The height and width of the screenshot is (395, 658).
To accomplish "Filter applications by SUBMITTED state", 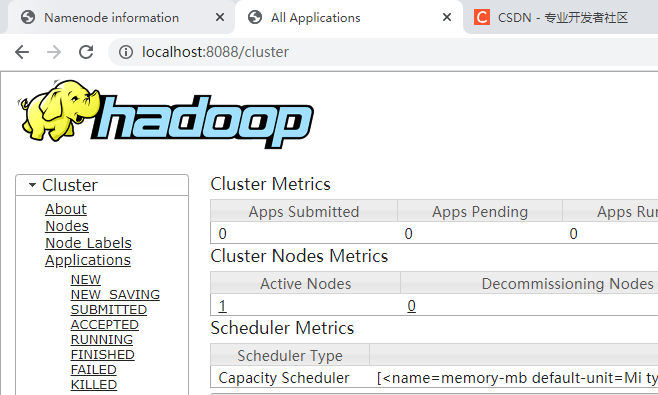I will [109, 310].
